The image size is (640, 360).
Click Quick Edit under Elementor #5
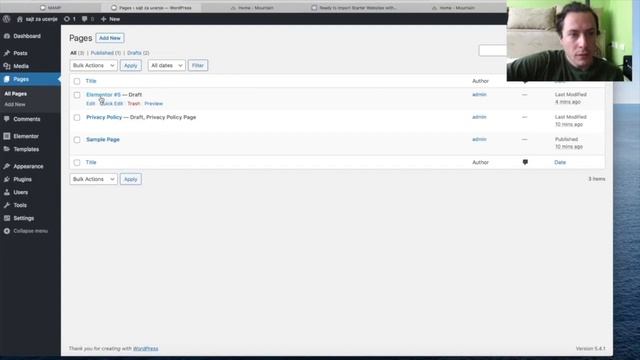pos(111,104)
